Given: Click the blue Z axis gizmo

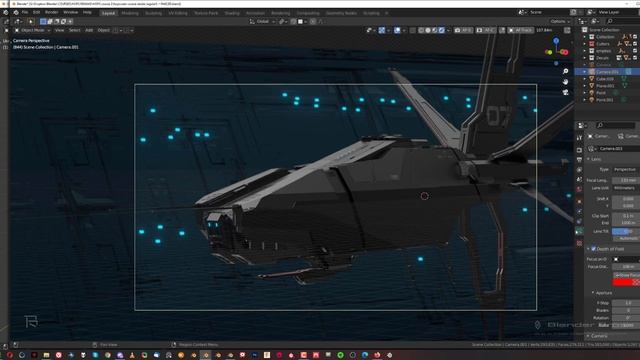Looking at the screenshot, I should pyautogui.click(x=556, y=41).
